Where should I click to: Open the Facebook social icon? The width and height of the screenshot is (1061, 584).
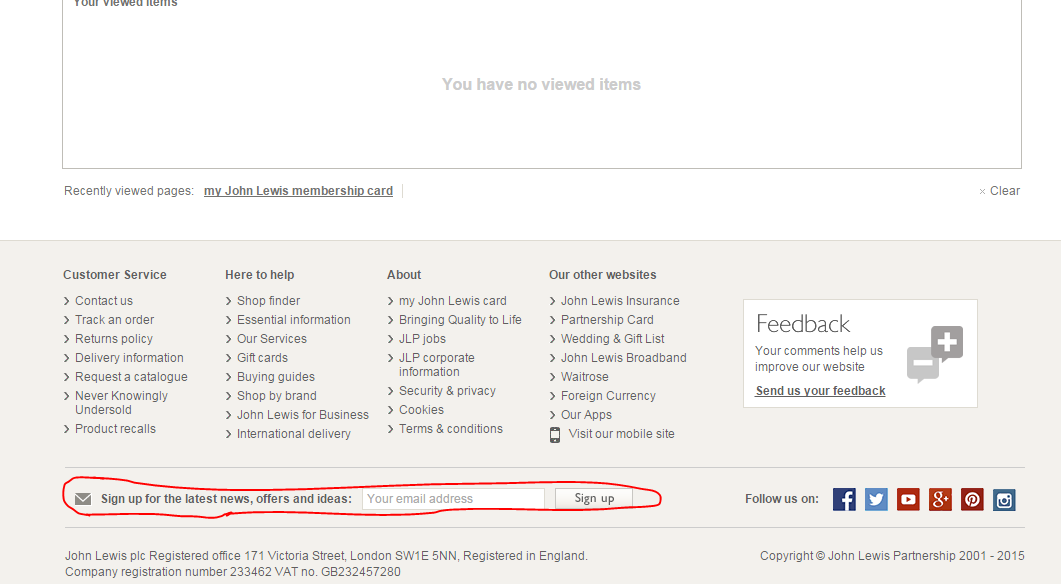(844, 499)
